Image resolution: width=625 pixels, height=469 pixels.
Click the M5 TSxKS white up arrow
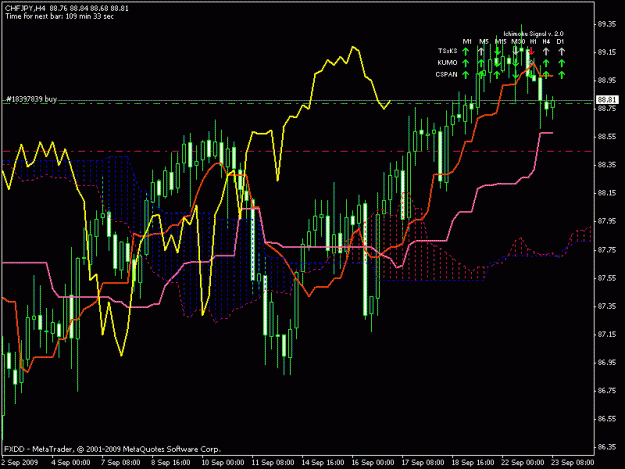[x=482, y=51]
